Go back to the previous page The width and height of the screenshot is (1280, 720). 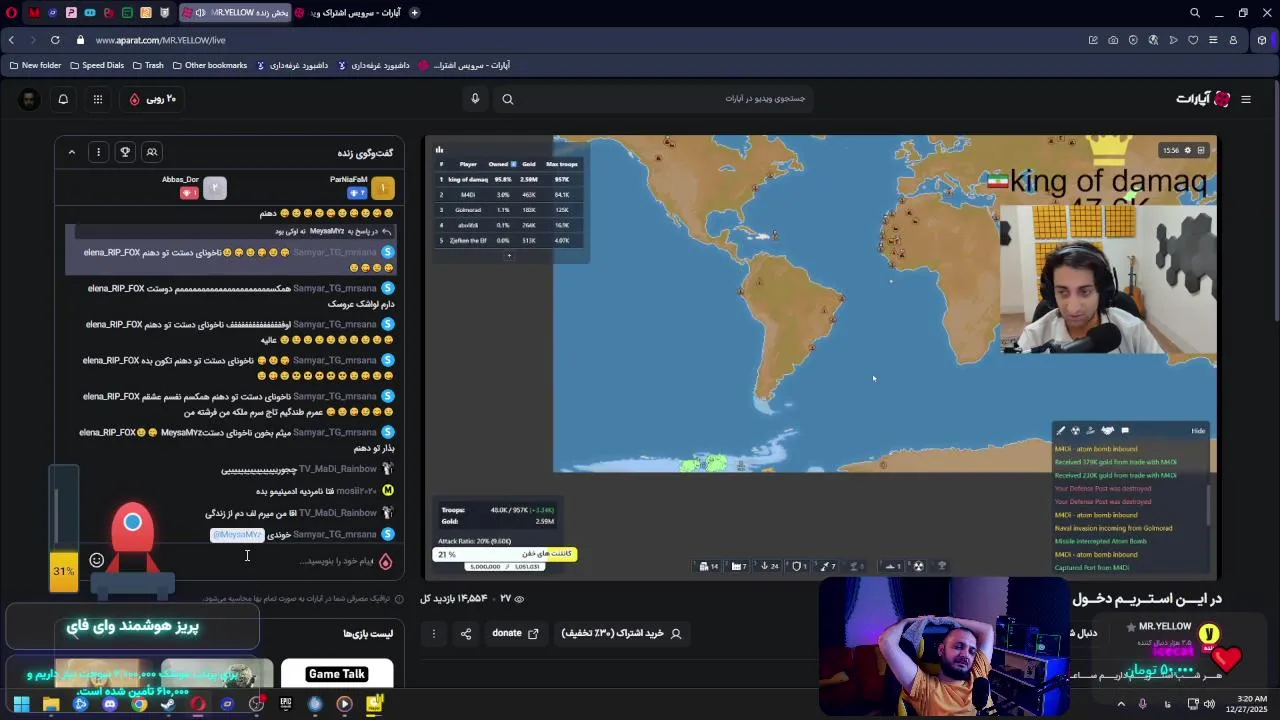tap(11, 40)
